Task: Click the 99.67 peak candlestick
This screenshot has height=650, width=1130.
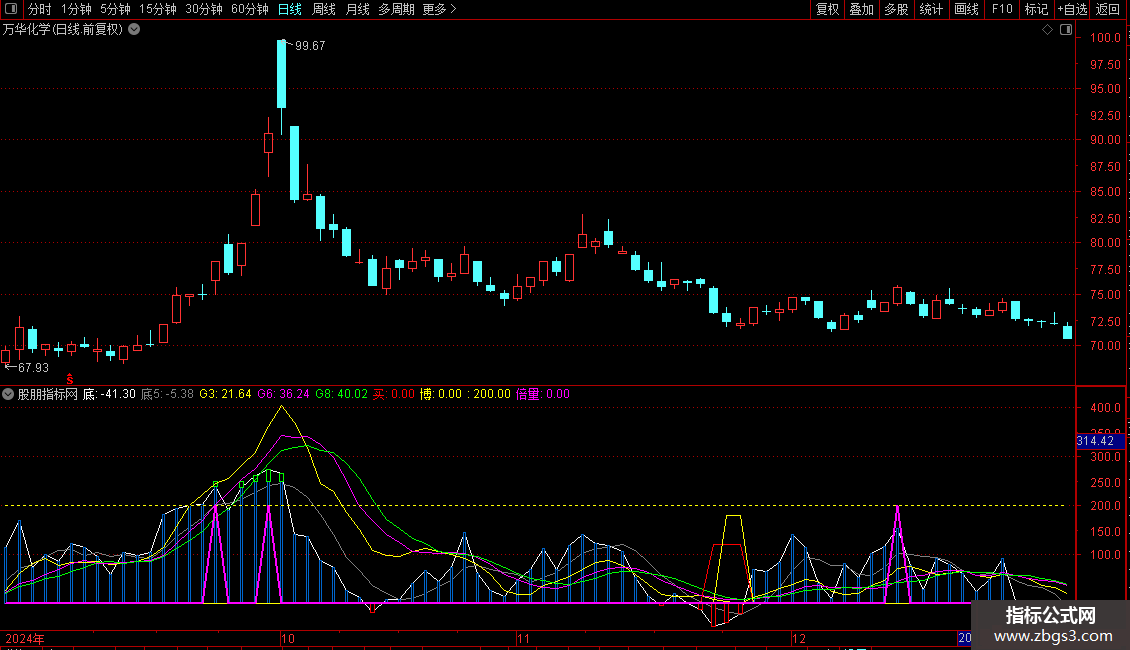Action: click(x=282, y=74)
